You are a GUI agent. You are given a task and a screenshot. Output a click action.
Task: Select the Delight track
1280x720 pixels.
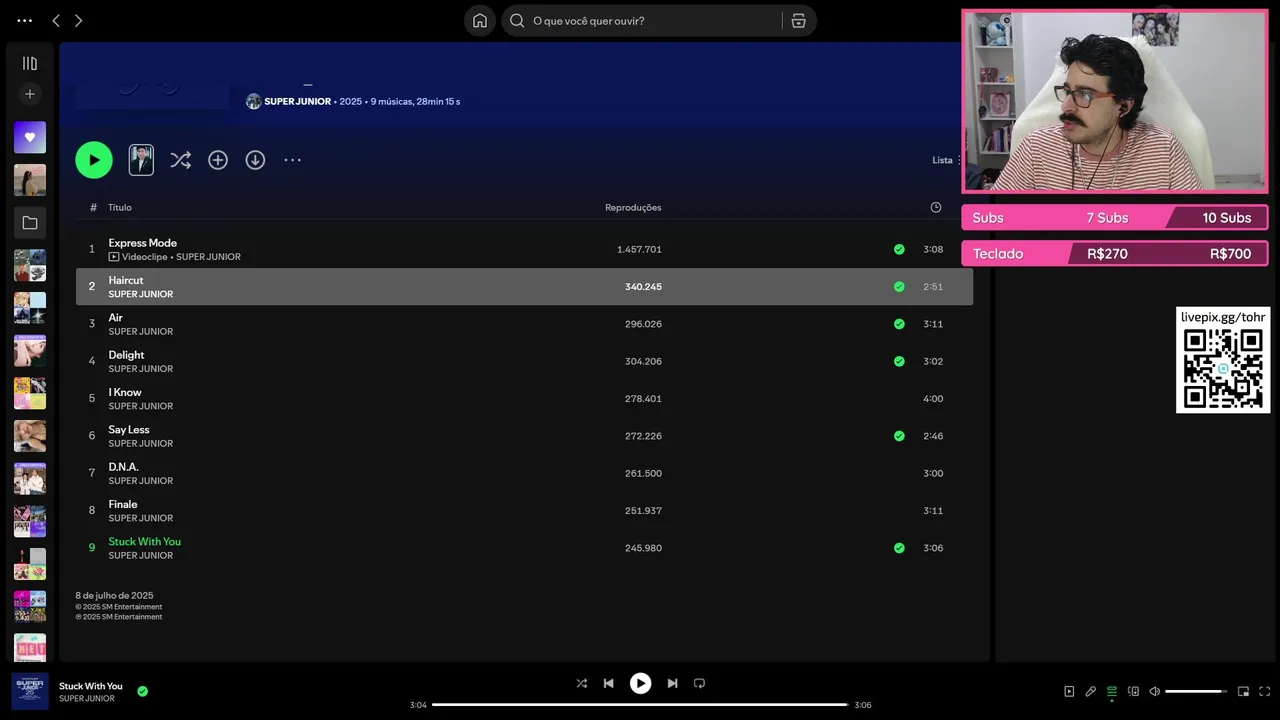coord(524,361)
